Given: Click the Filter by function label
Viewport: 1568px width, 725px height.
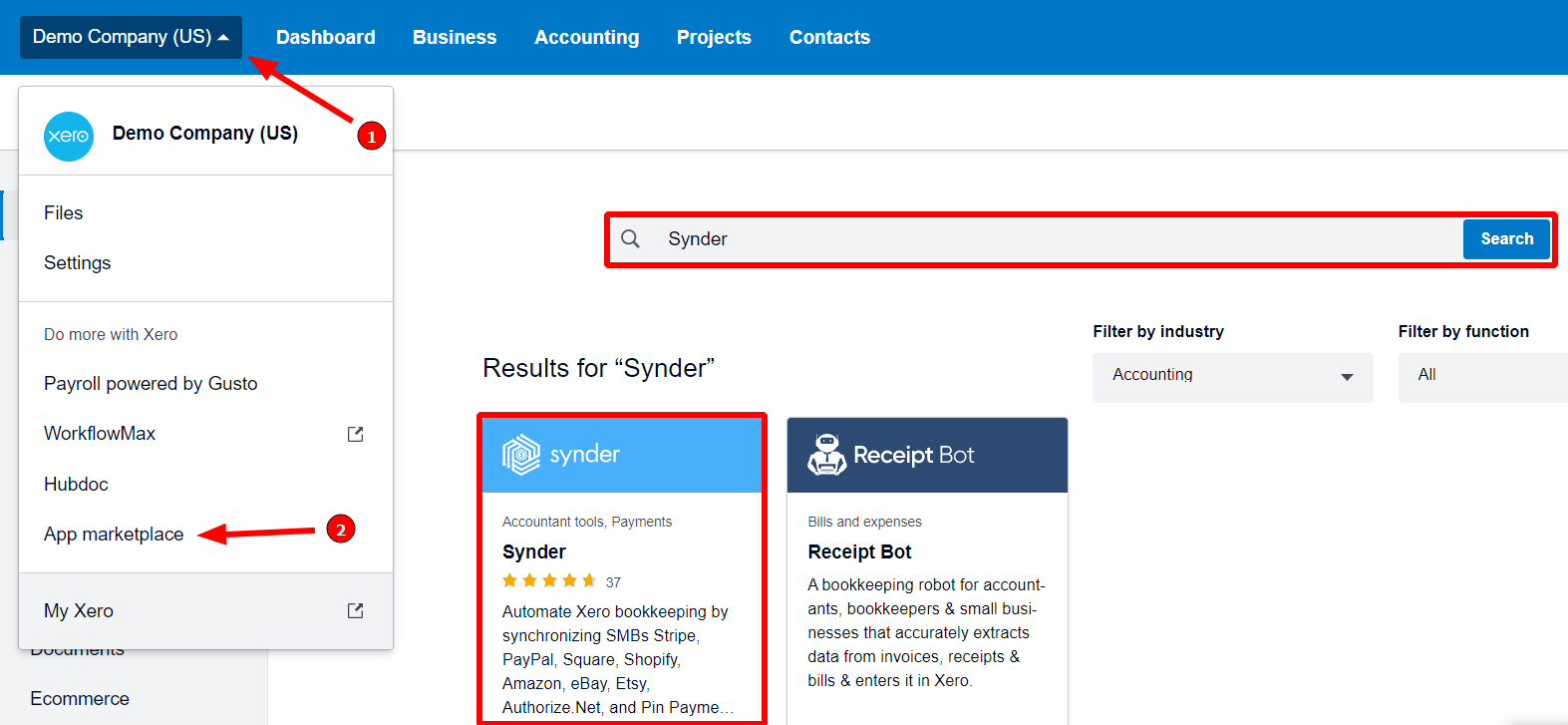Looking at the screenshot, I should 1463,331.
